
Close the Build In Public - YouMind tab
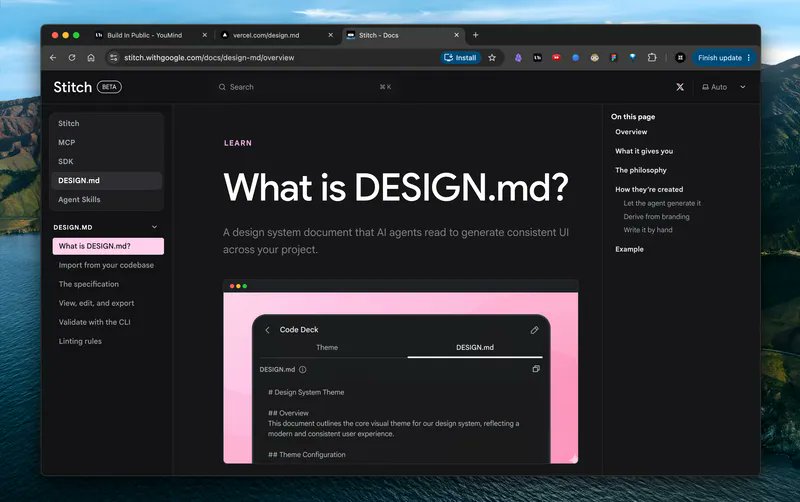pyautogui.click(x=205, y=35)
